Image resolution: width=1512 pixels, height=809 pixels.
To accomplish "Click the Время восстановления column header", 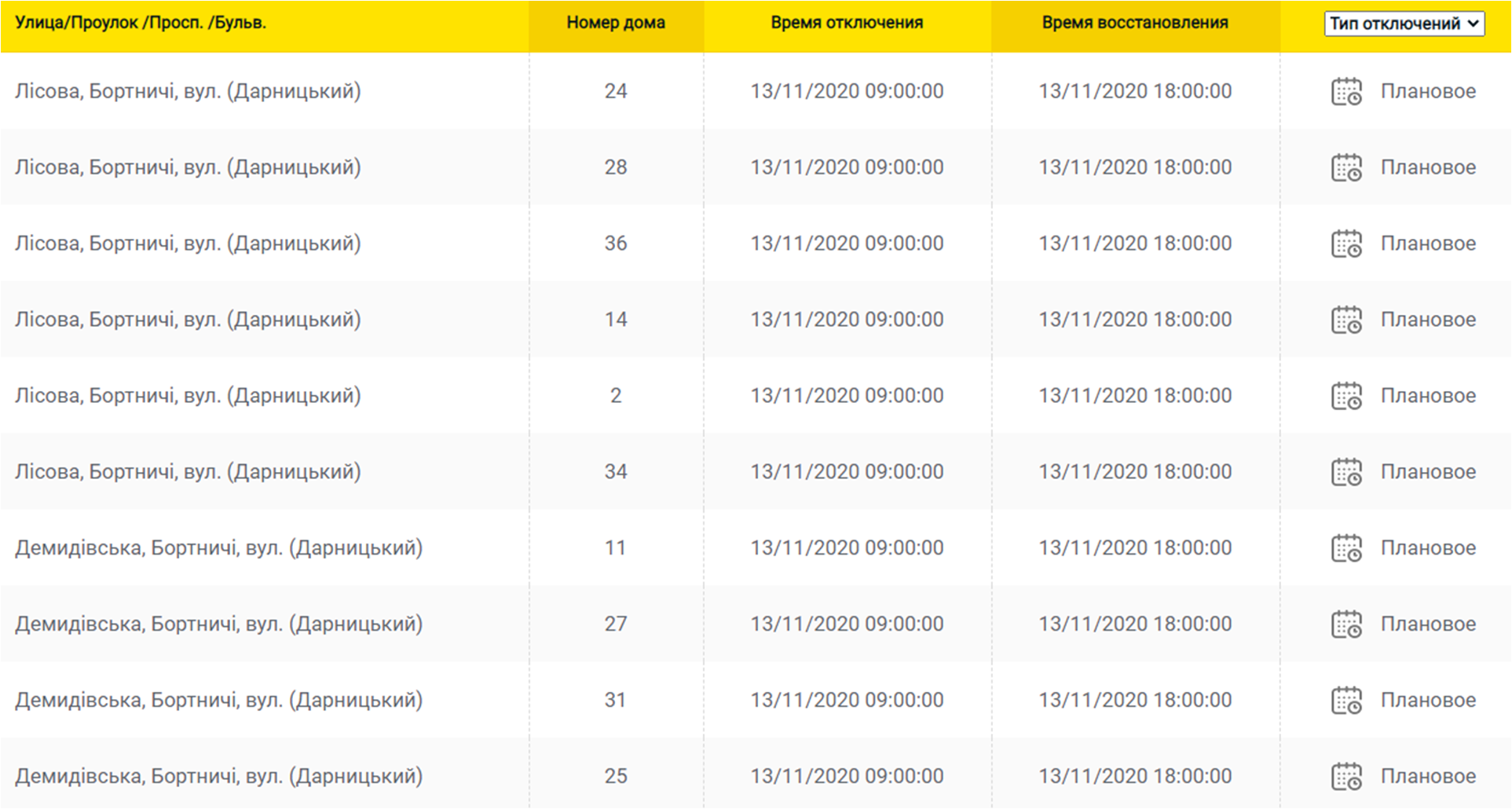I will [1135, 23].
